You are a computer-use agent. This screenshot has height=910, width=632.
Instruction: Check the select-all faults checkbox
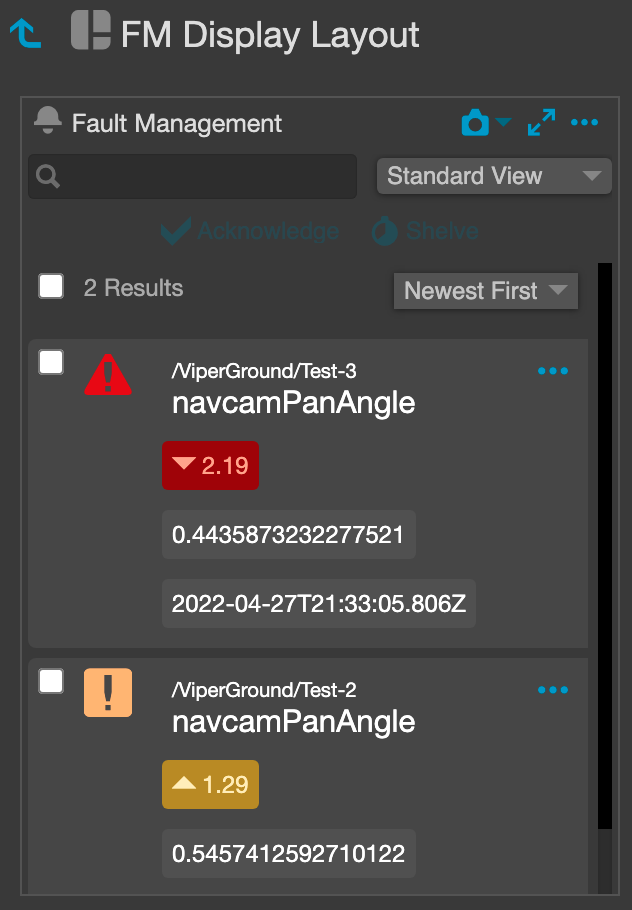[x=50, y=286]
